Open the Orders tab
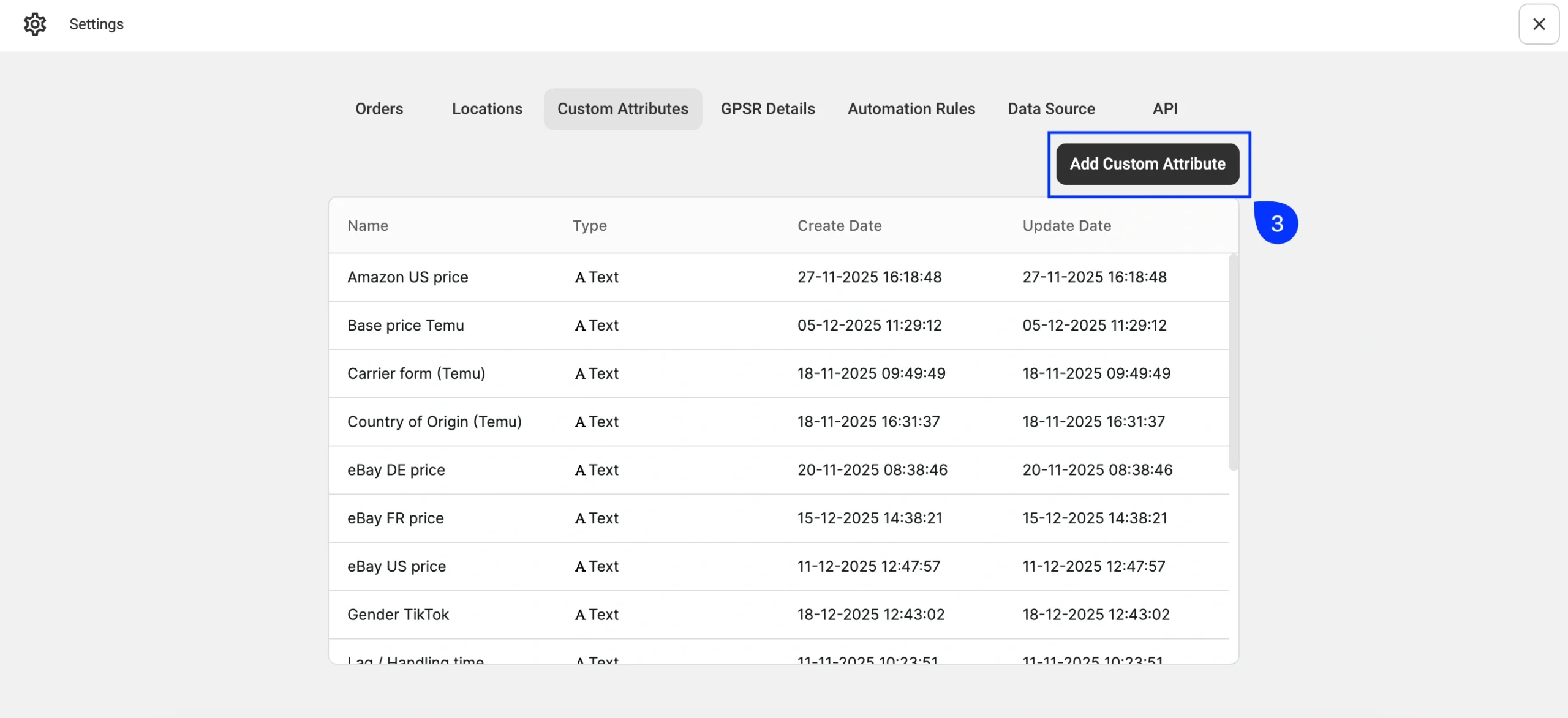 click(379, 109)
